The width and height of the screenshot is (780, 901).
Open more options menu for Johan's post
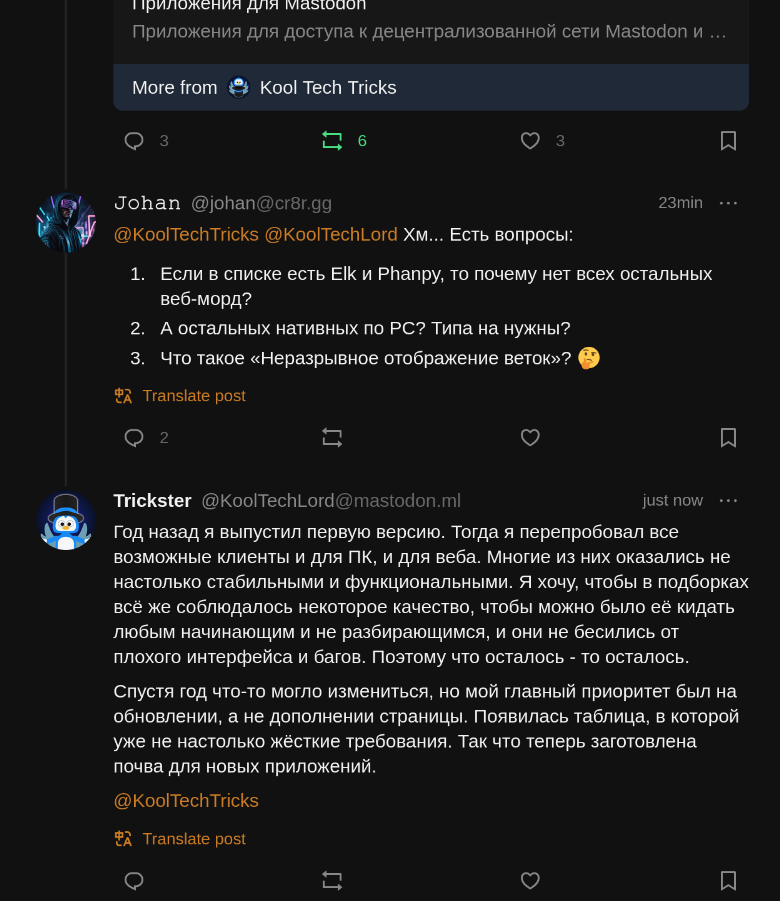(x=728, y=203)
